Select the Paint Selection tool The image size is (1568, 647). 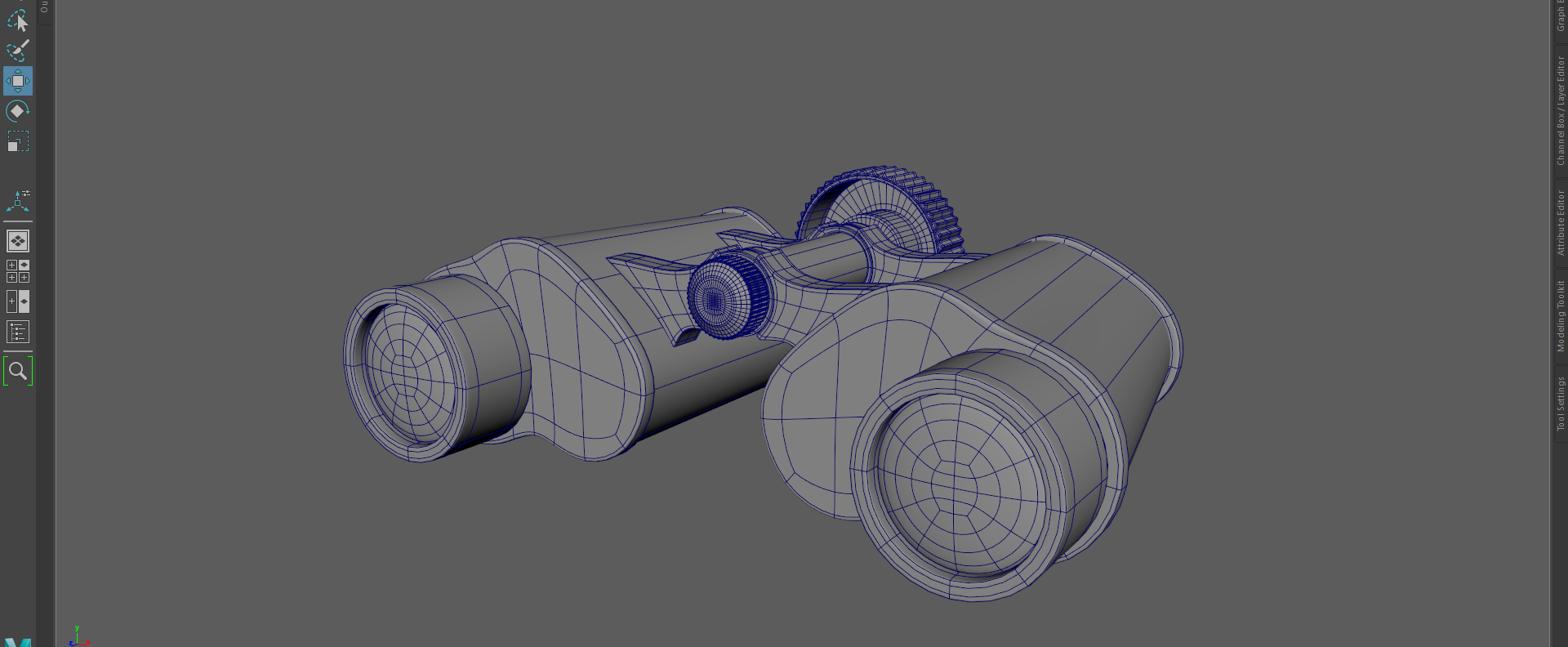click(18, 51)
